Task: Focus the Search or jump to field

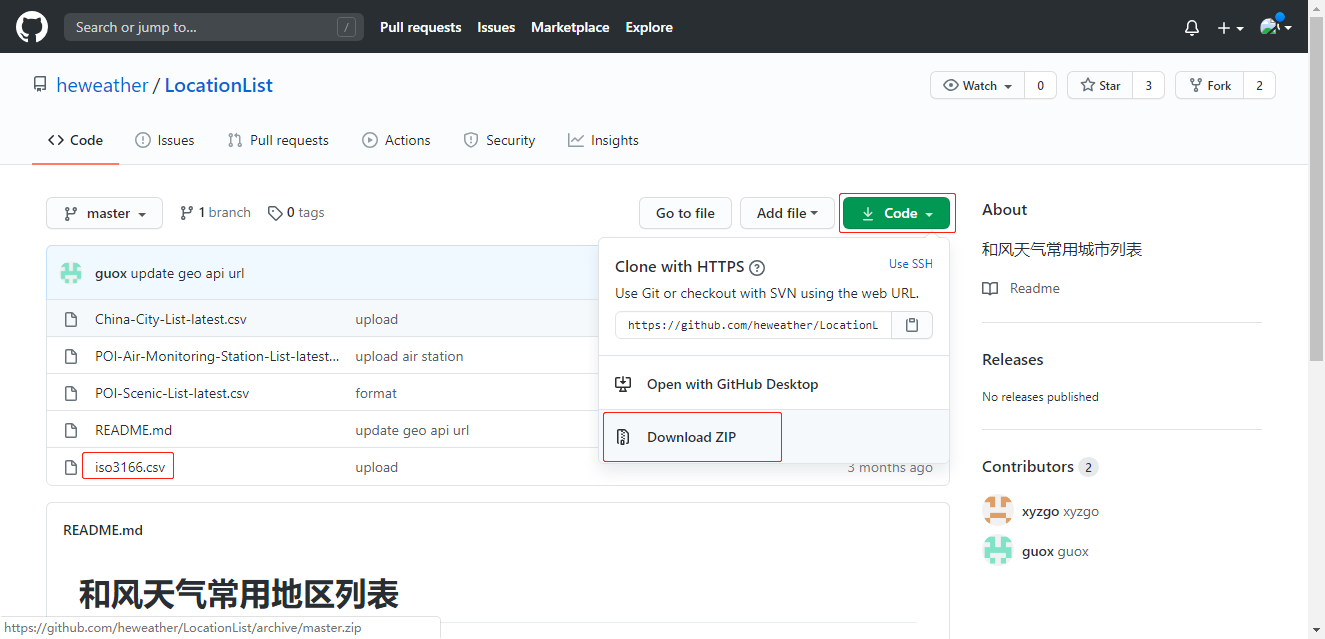Action: pos(213,28)
